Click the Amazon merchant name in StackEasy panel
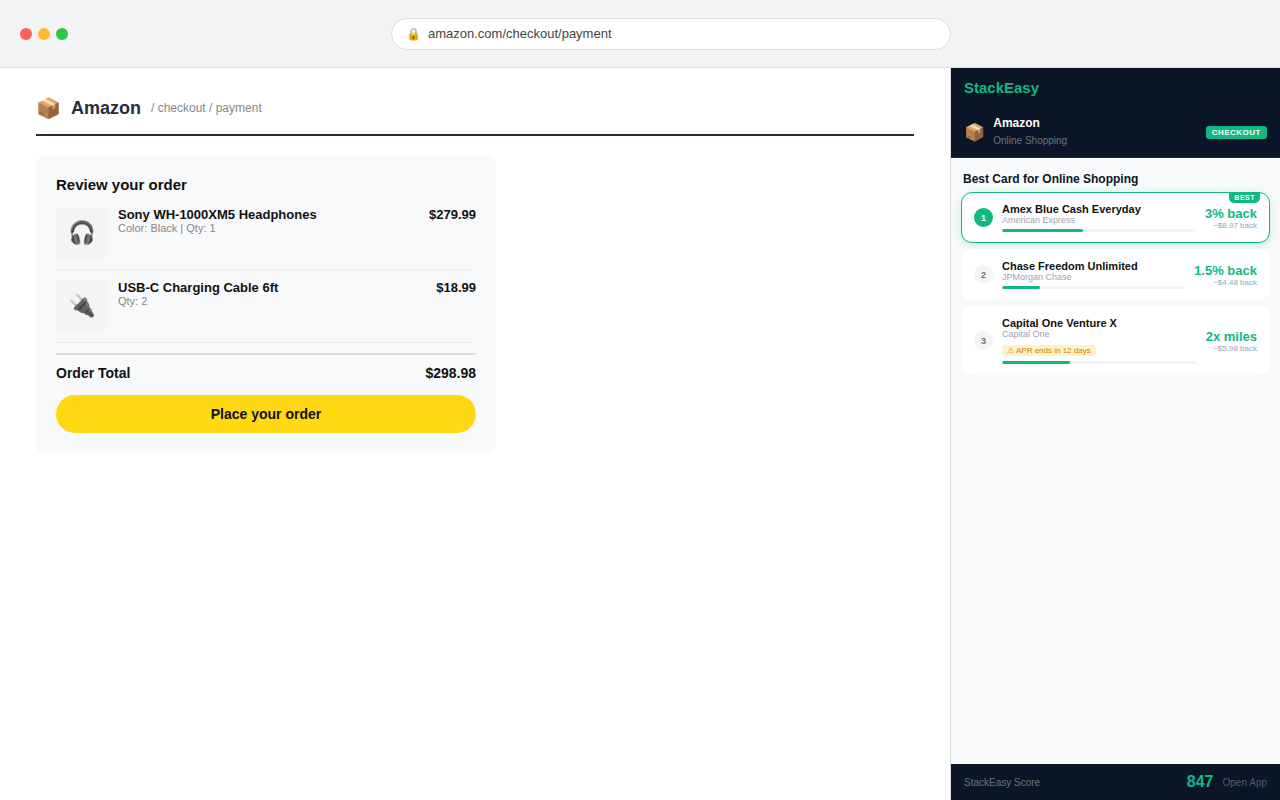This screenshot has width=1280, height=800. point(1016,123)
